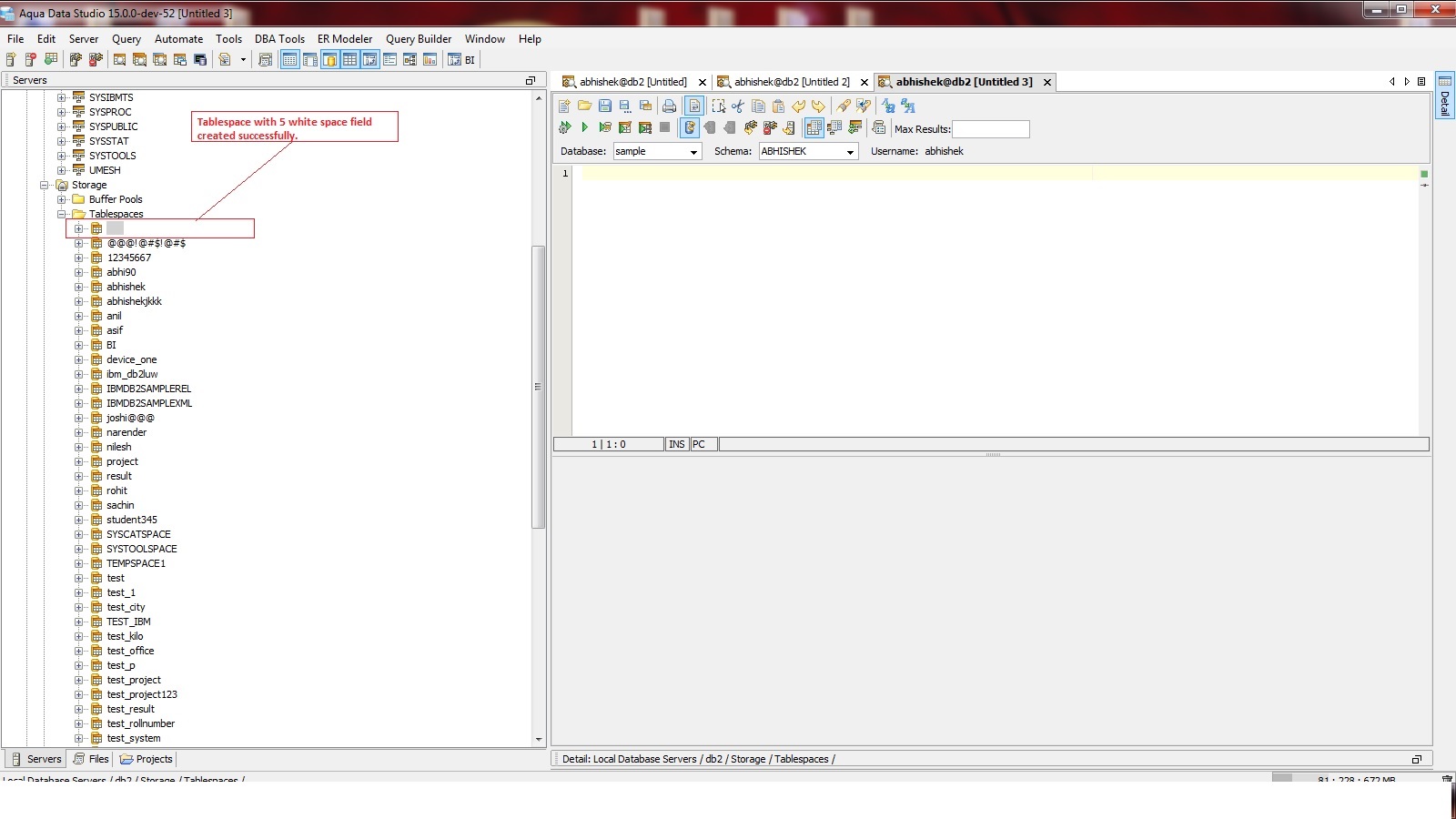Collapse the Tablespaces folder node

pyautogui.click(x=62, y=215)
